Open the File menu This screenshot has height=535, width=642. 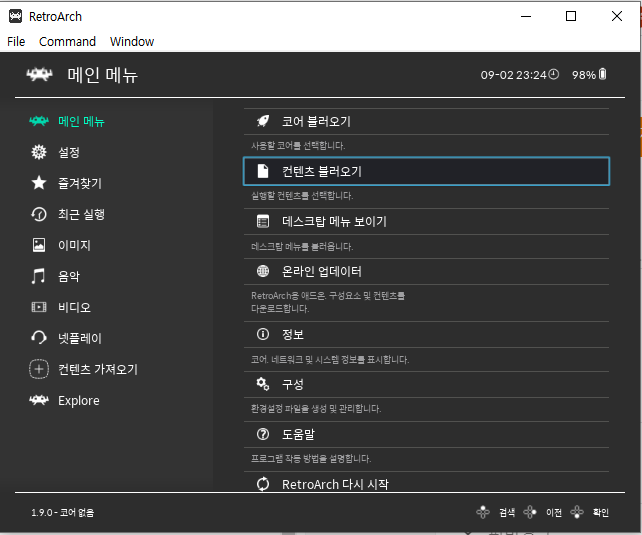[16, 41]
